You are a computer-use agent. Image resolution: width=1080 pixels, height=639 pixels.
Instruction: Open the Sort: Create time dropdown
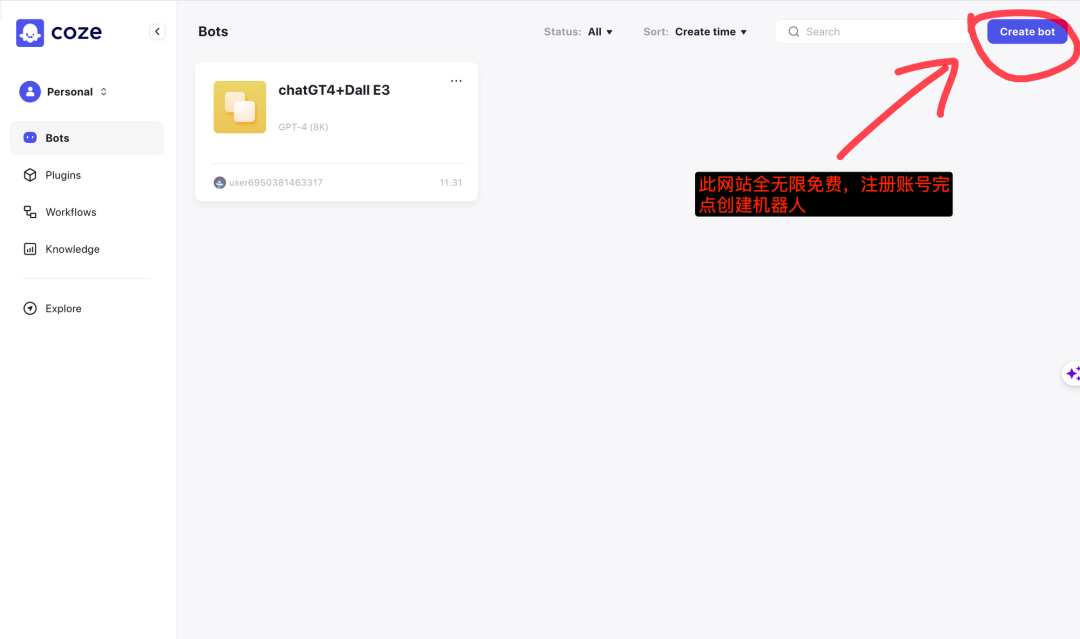coord(695,32)
